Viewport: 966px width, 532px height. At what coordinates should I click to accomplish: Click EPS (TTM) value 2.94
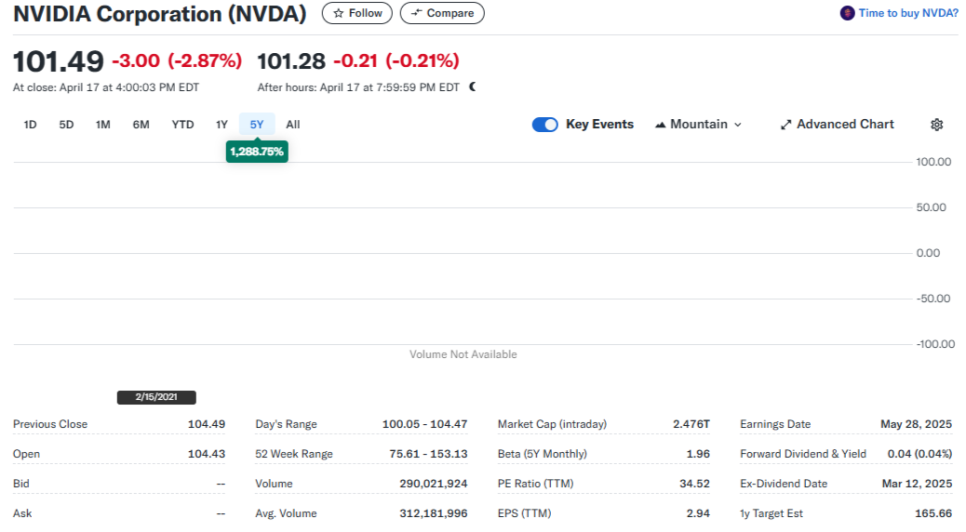pos(698,513)
